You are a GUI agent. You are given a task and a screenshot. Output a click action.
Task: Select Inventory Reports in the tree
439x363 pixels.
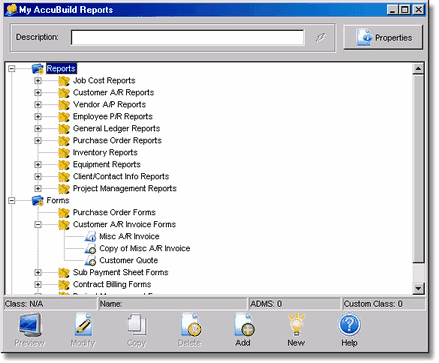[105, 153]
